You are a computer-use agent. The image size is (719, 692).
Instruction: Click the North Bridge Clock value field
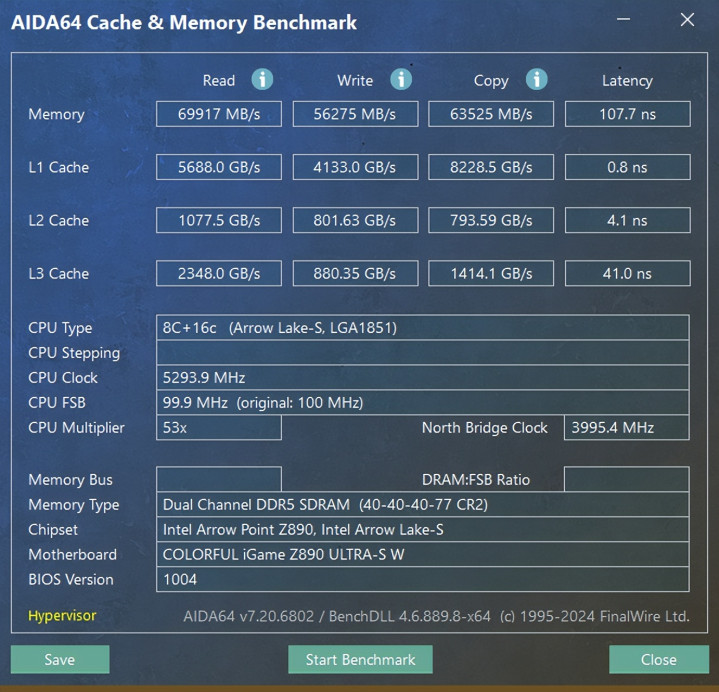pyautogui.click(x=626, y=427)
